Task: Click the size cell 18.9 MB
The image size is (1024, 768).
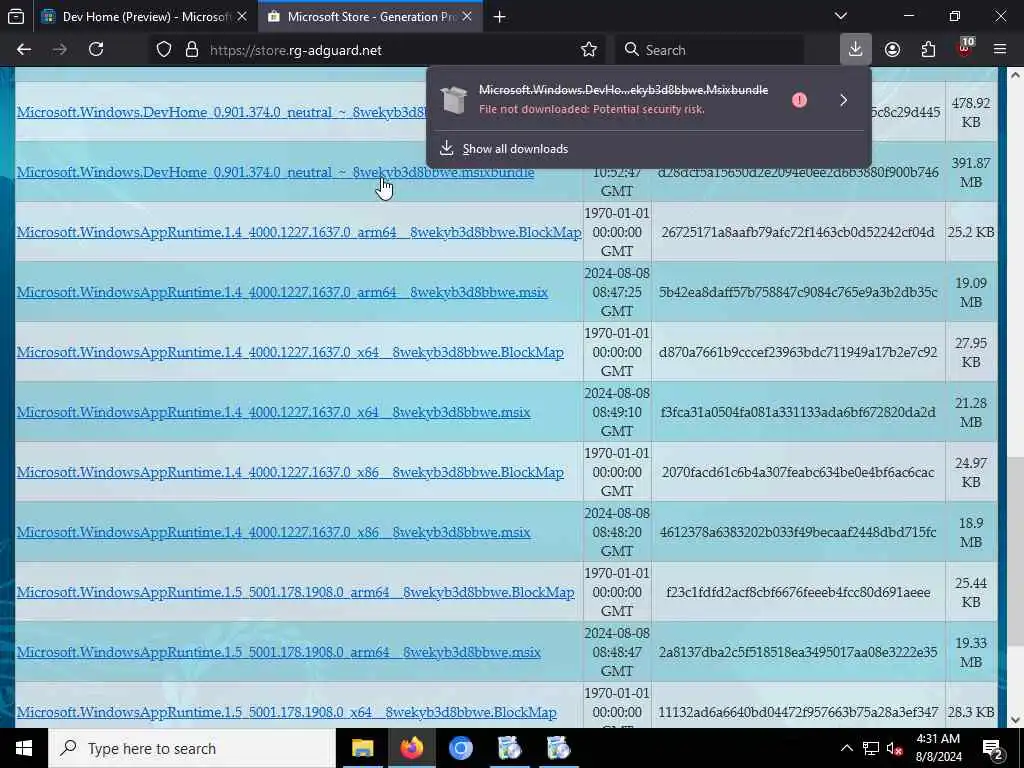Action: pyautogui.click(x=971, y=533)
